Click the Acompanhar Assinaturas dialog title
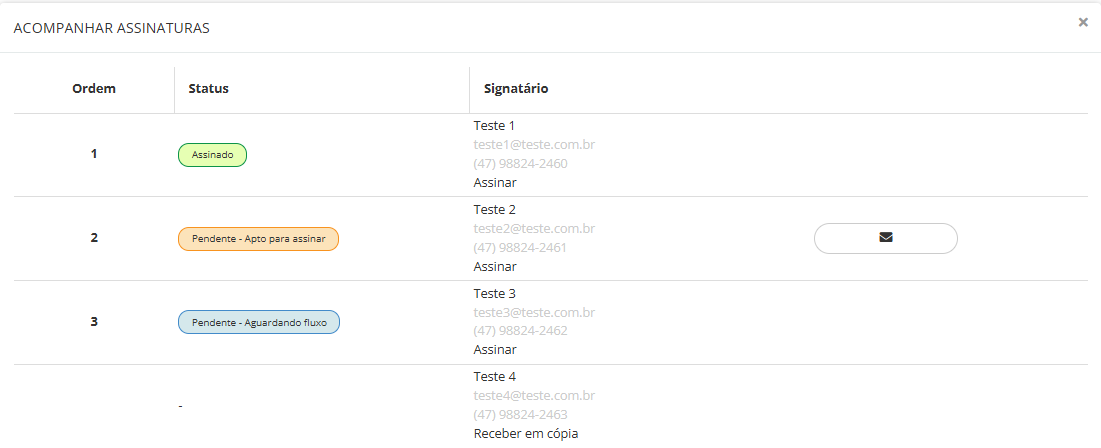Viewport: 1101px width, 448px height. [111, 29]
